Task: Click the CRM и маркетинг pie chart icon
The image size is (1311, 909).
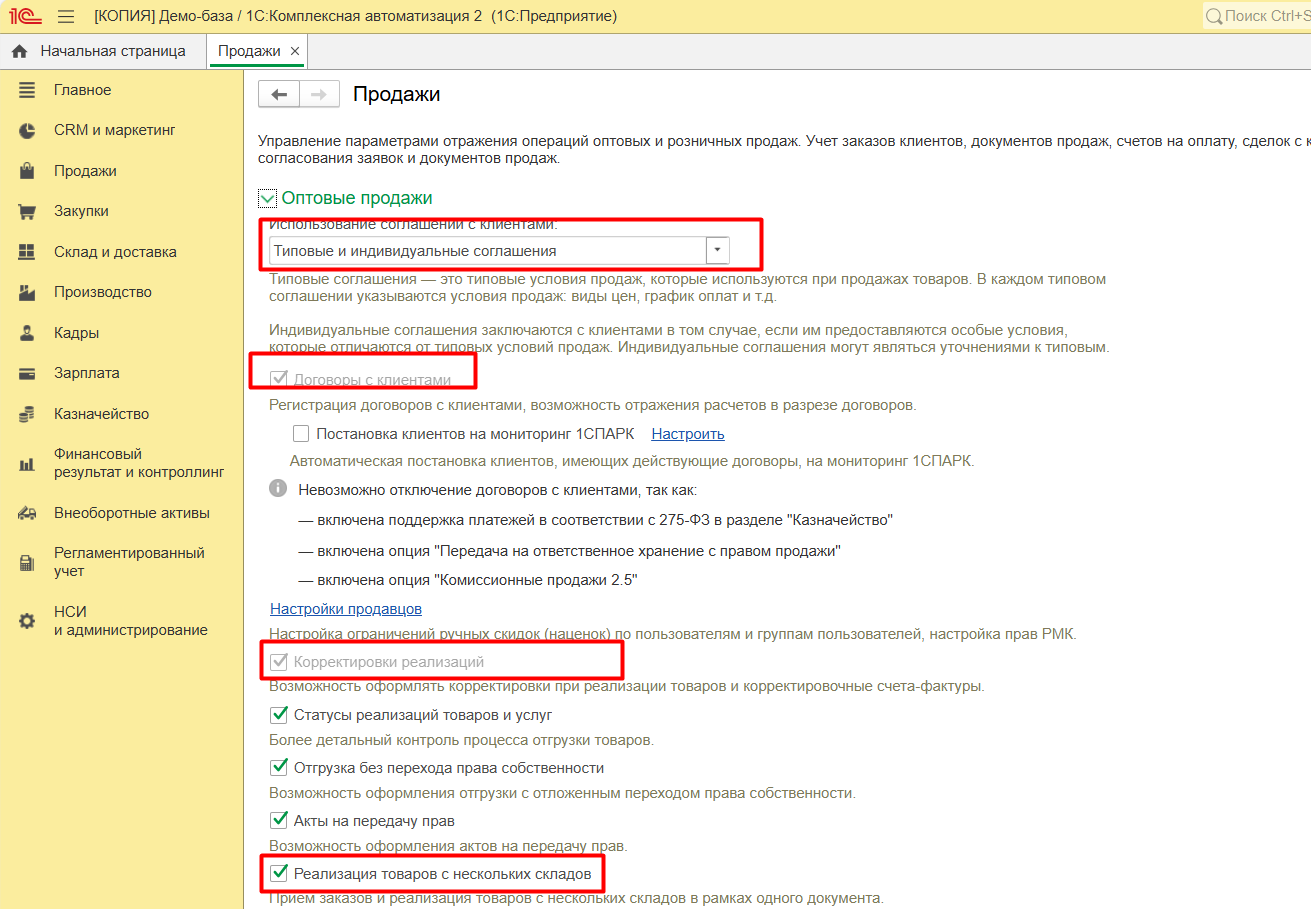Action: click(27, 131)
